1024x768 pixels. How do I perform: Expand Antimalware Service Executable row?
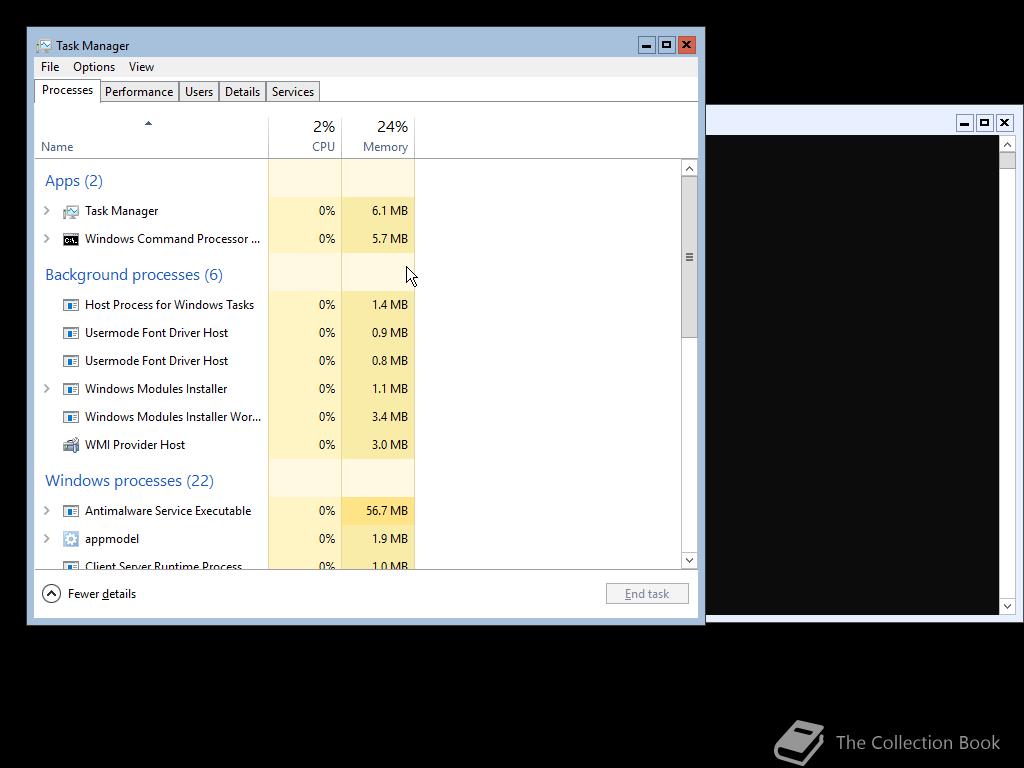46,511
